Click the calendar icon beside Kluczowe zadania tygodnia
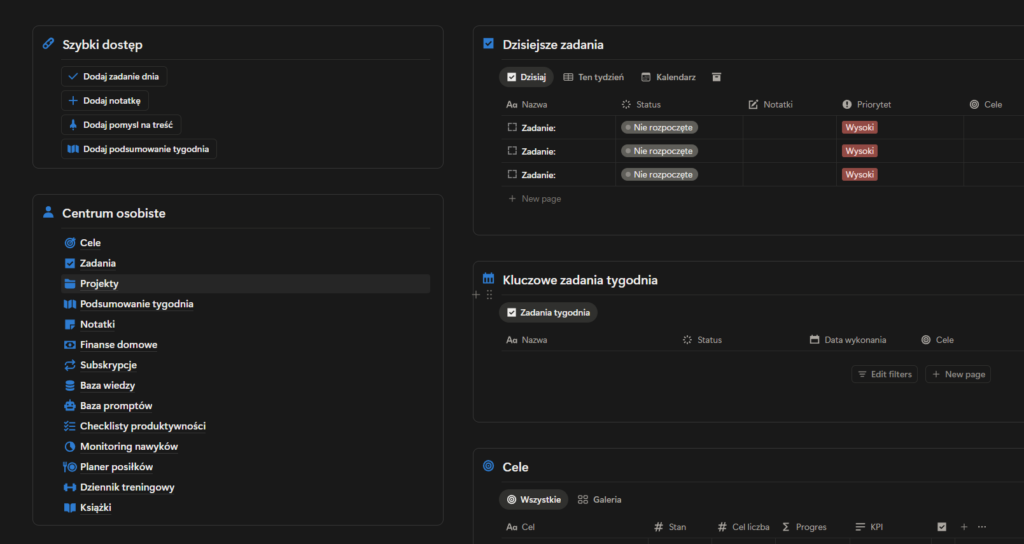 click(x=488, y=278)
